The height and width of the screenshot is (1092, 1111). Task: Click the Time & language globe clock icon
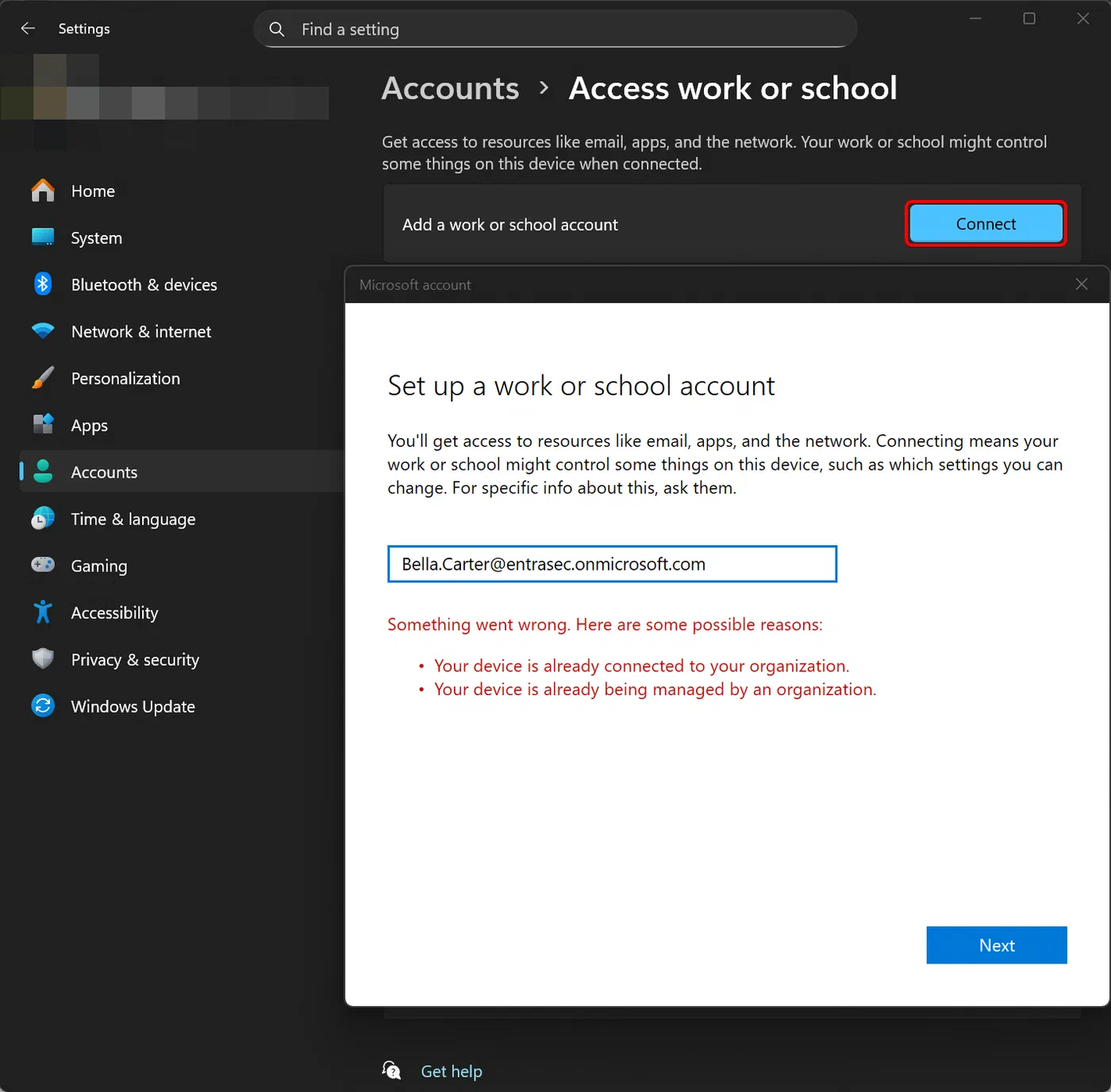[x=43, y=518]
